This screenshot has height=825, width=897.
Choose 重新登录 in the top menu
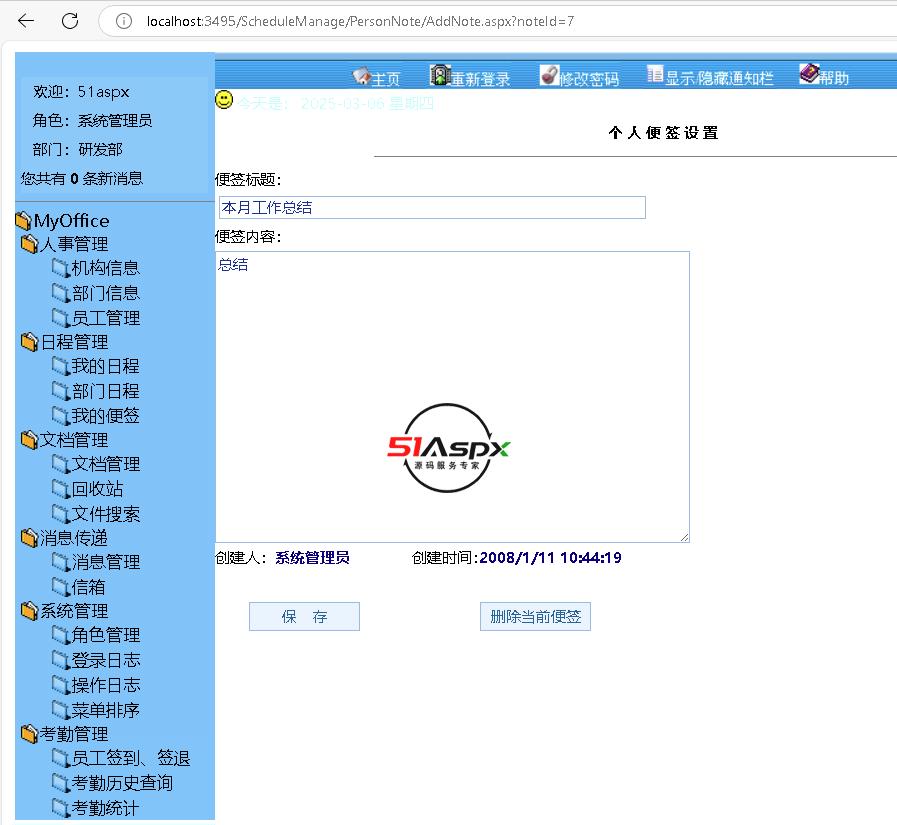[x=481, y=79]
